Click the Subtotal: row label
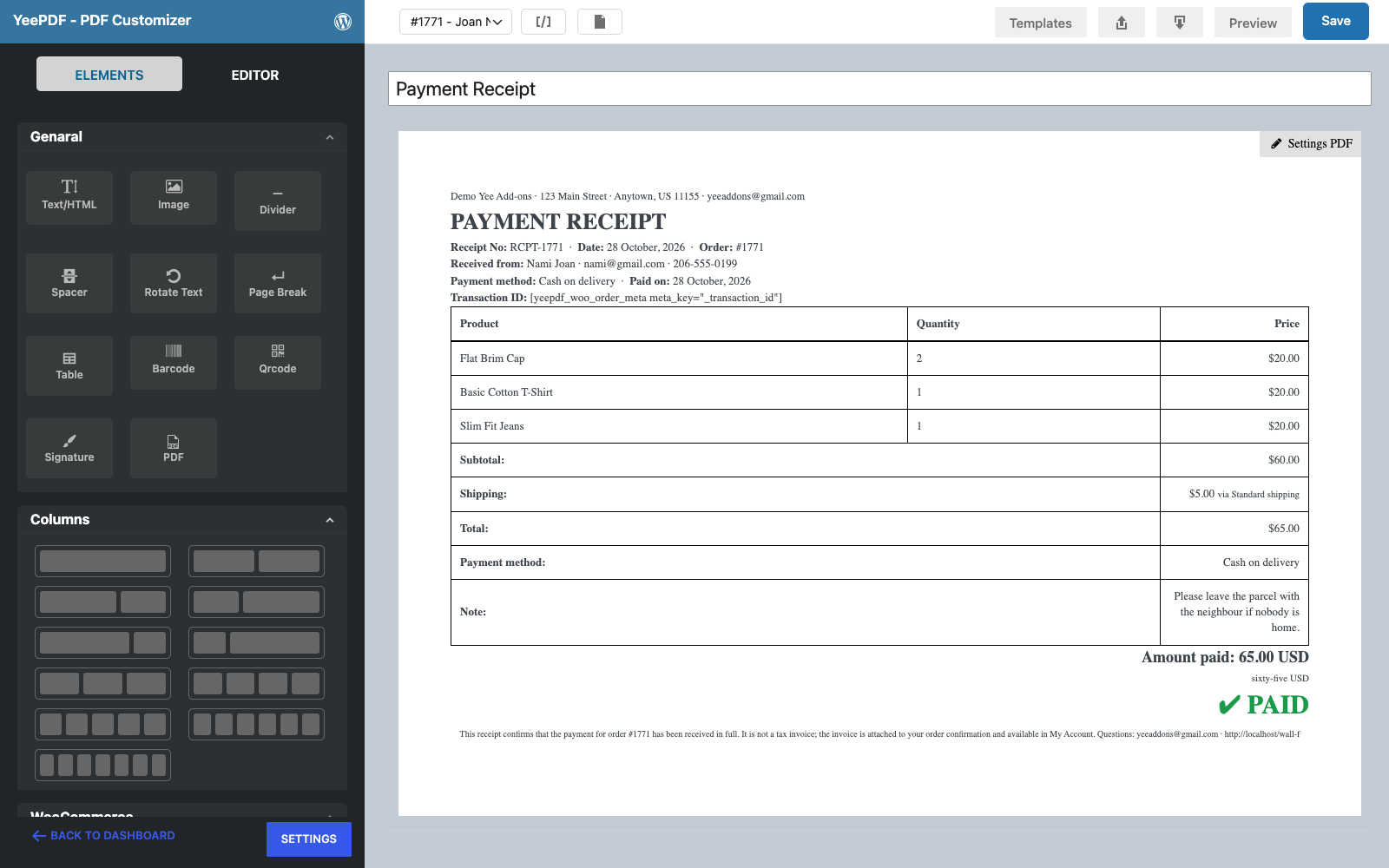 tap(482, 460)
